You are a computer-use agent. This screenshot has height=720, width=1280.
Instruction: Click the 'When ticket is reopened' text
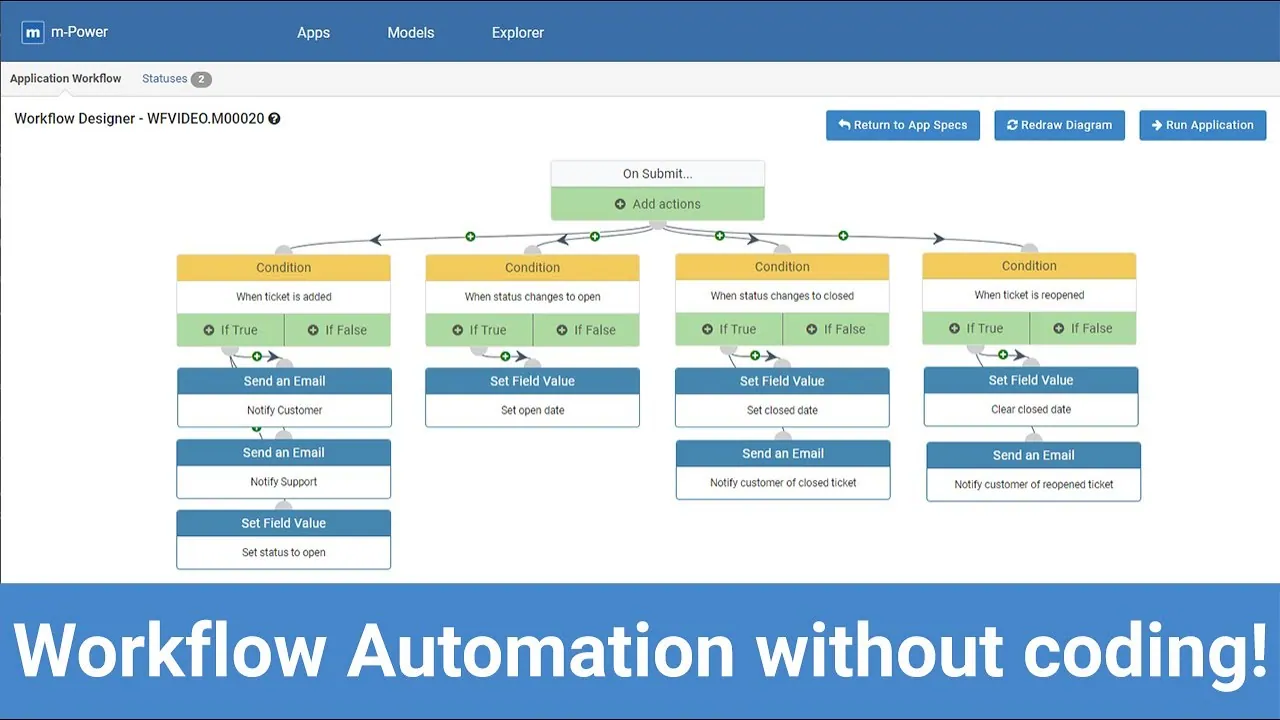(x=1029, y=295)
